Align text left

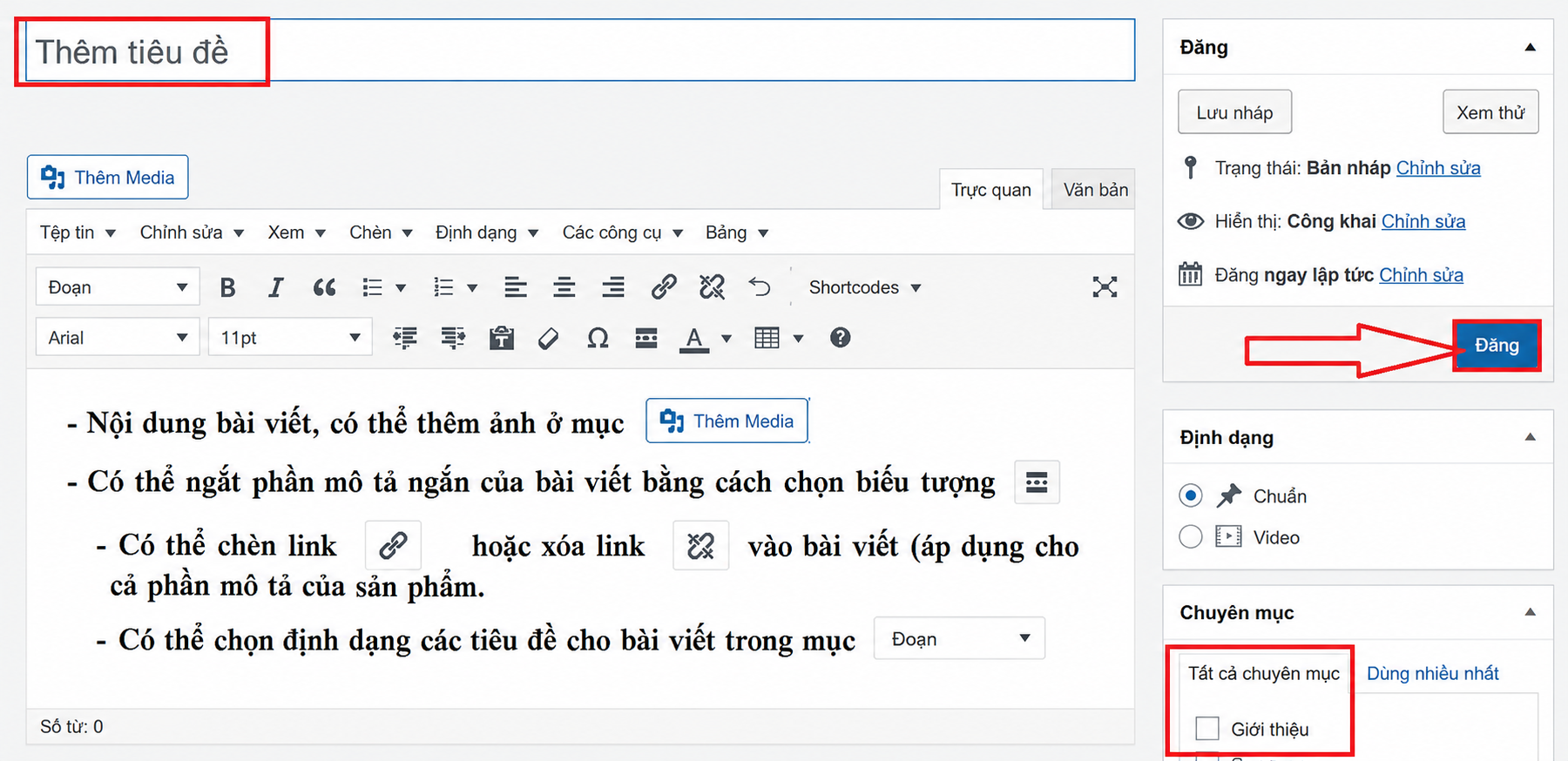(516, 287)
